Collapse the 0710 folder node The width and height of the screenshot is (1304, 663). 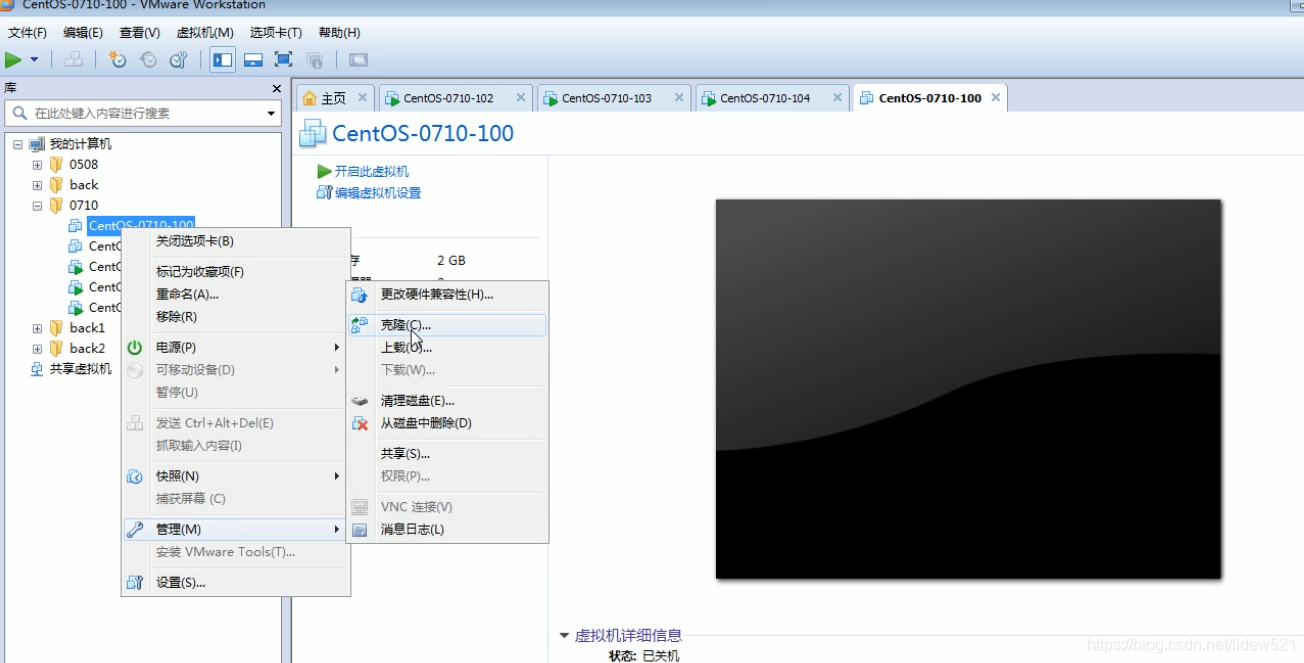[x=37, y=206]
